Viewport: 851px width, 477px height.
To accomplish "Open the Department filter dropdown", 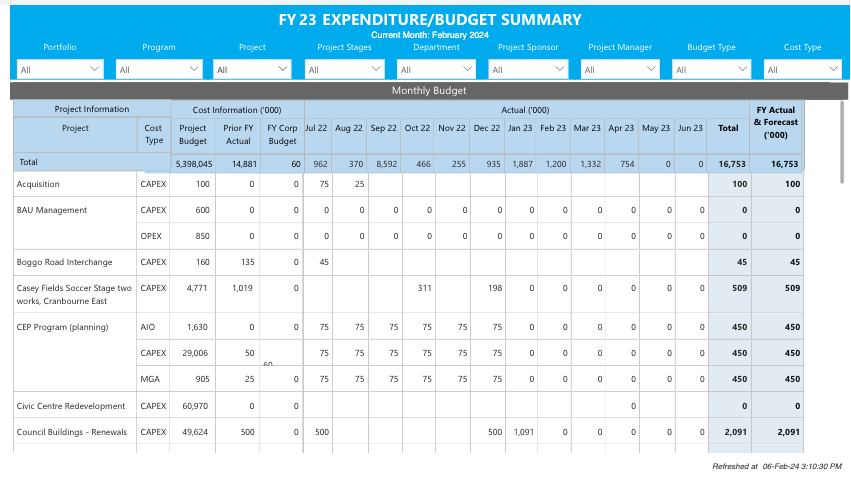I will (436, 69).
